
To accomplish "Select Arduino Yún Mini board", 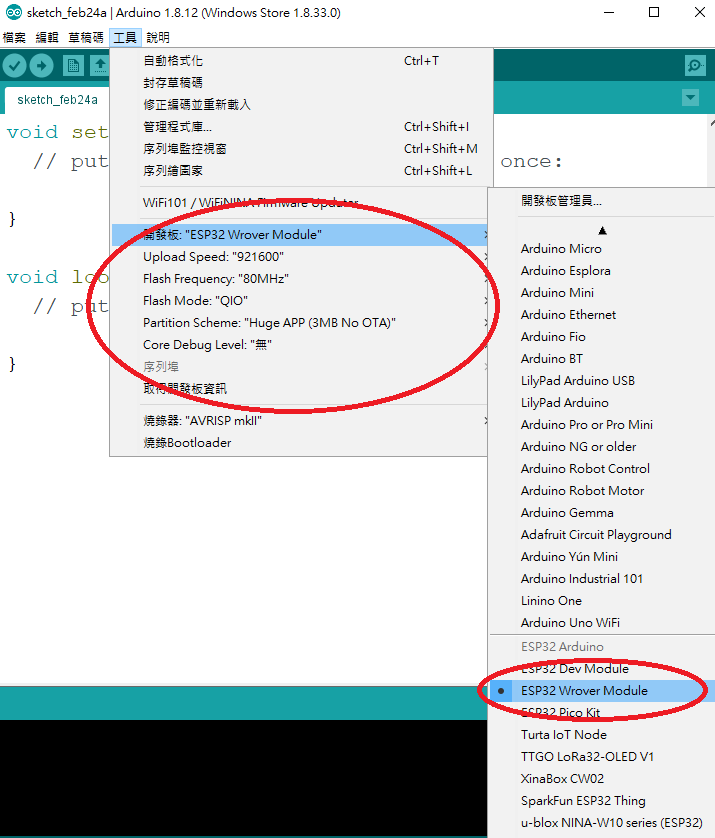I will pyautogui.click(x=602, y=556).
